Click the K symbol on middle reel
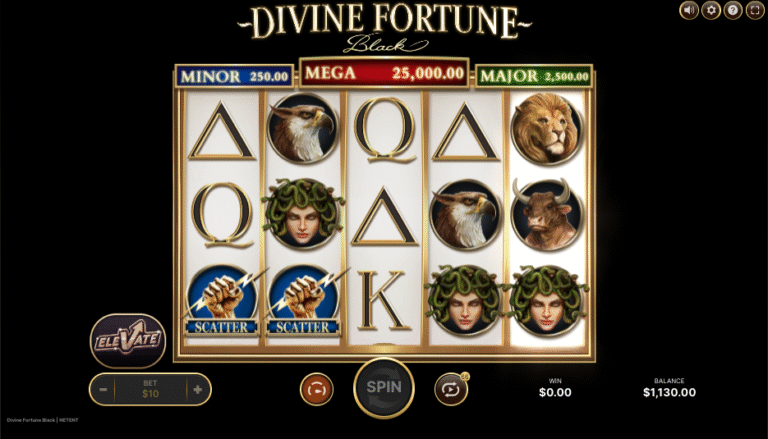 click(384, 300)
